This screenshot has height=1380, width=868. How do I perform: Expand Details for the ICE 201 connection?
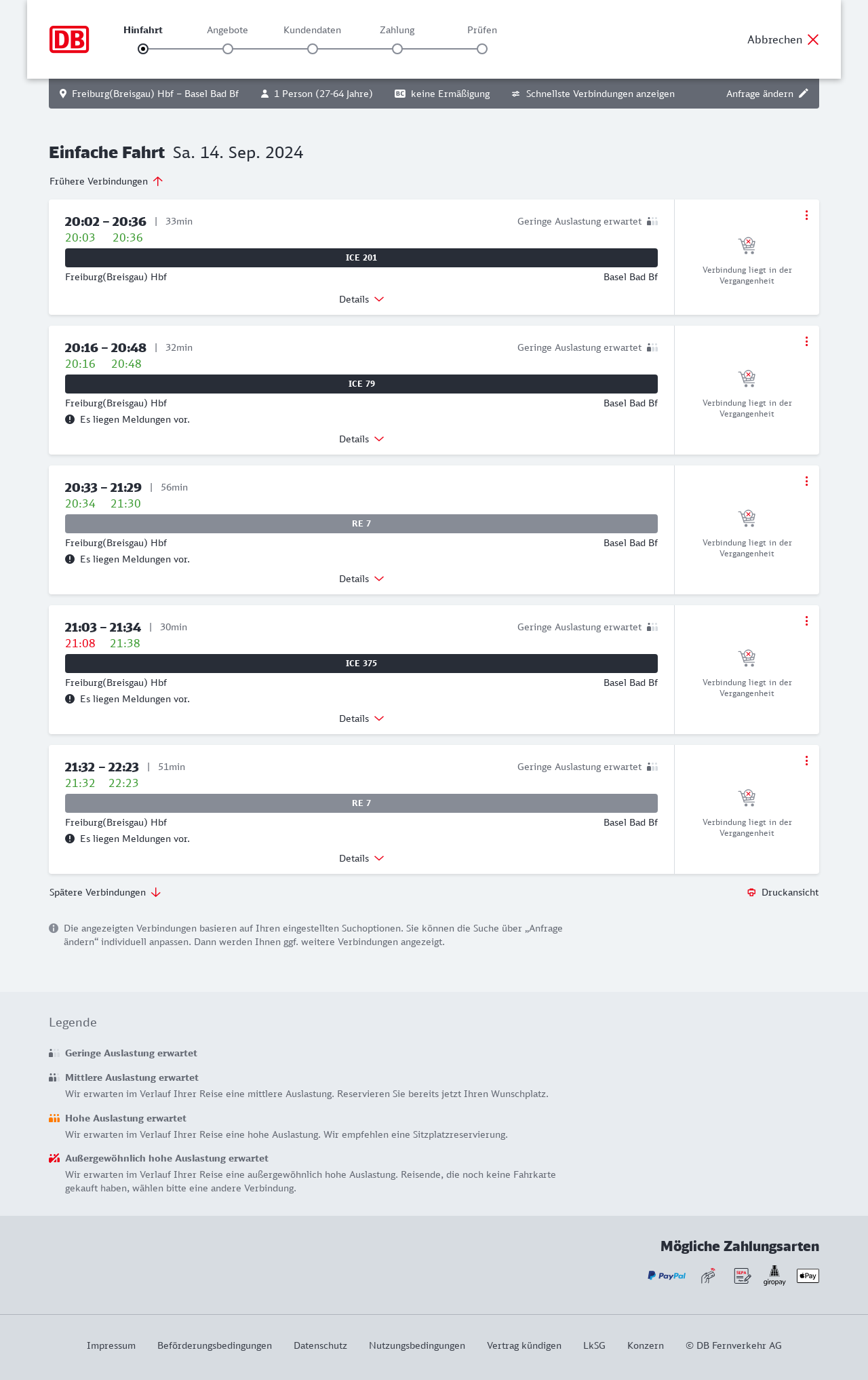point(361,299)
